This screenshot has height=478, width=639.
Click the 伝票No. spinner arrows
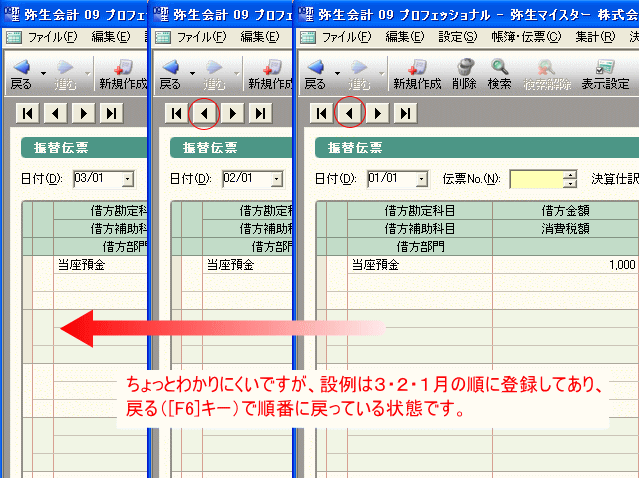(x=570, y=179)
